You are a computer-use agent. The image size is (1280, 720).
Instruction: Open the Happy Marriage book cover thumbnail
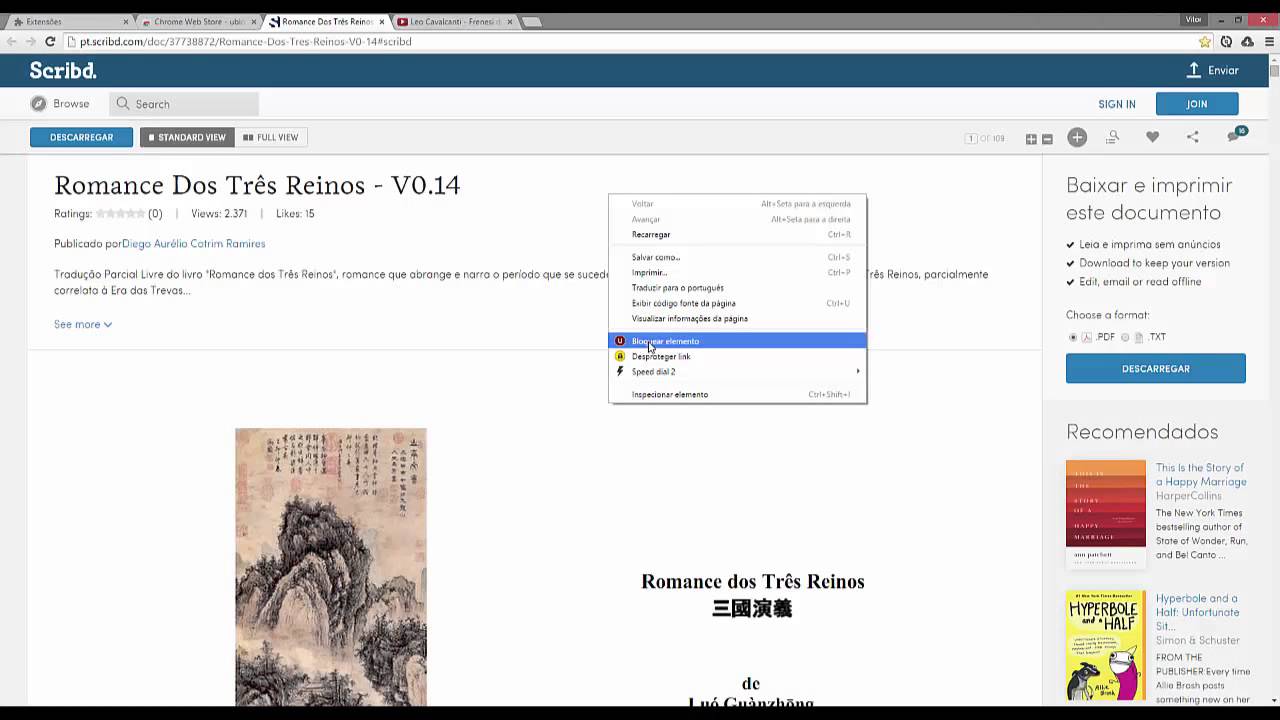pyautogui.click(x=1105, y=514)
